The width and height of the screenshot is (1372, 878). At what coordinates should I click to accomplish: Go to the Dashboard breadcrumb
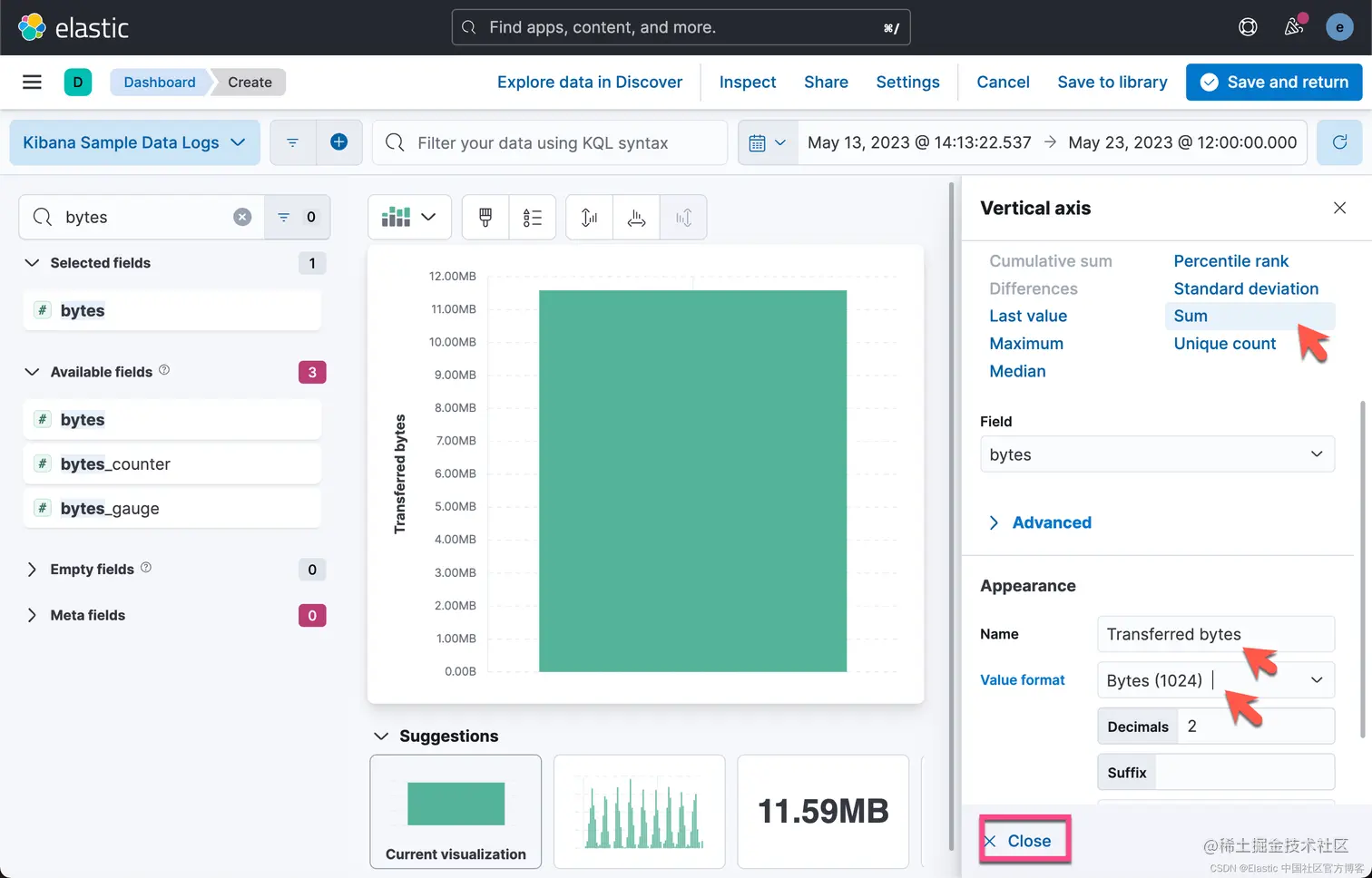click(160, 82)
